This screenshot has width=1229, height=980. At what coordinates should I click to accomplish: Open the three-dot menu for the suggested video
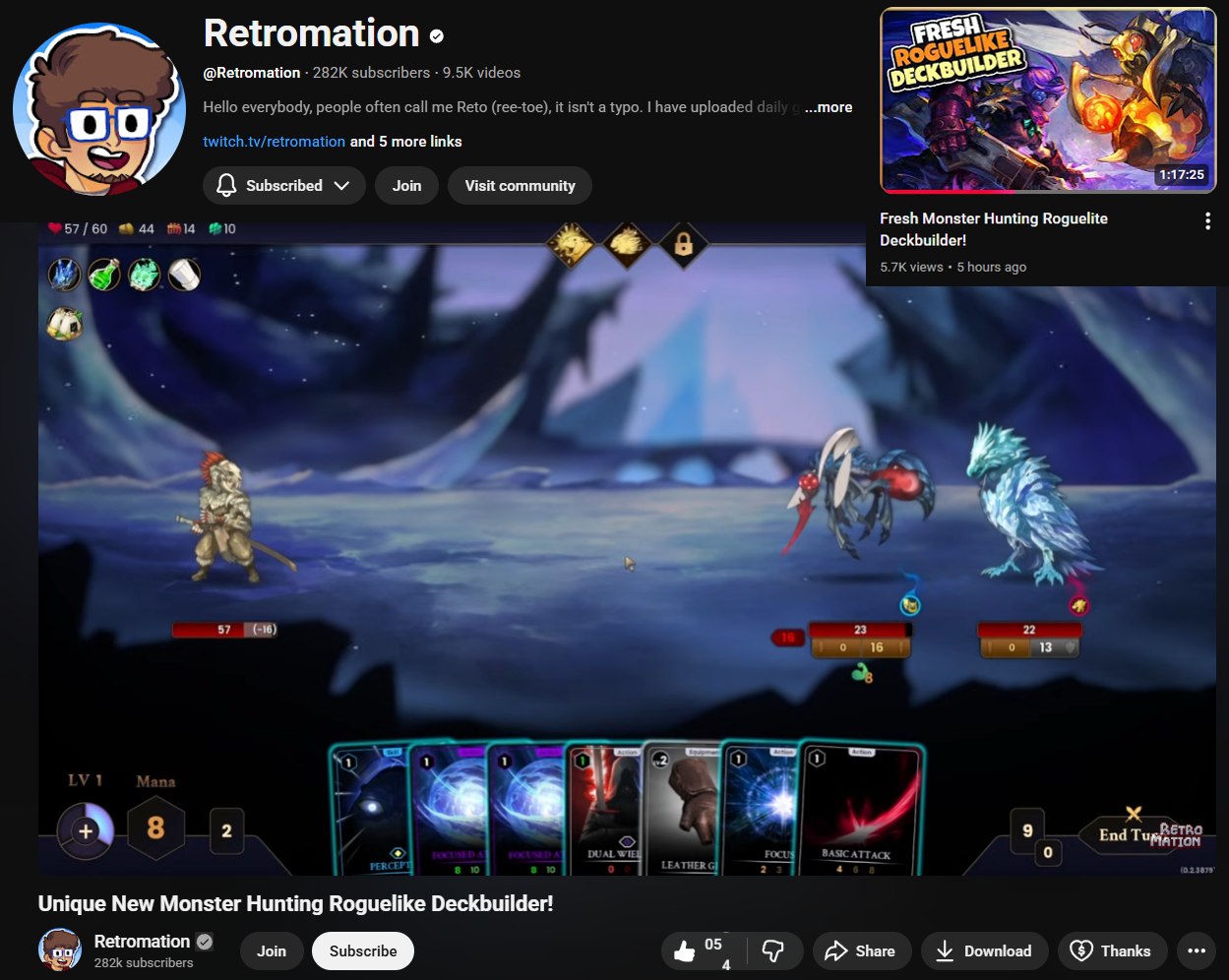[1207, 221]
